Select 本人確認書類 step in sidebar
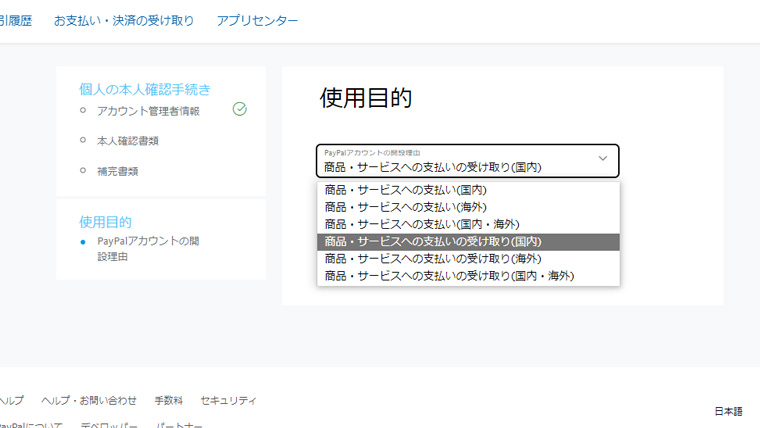 point(128,141)
